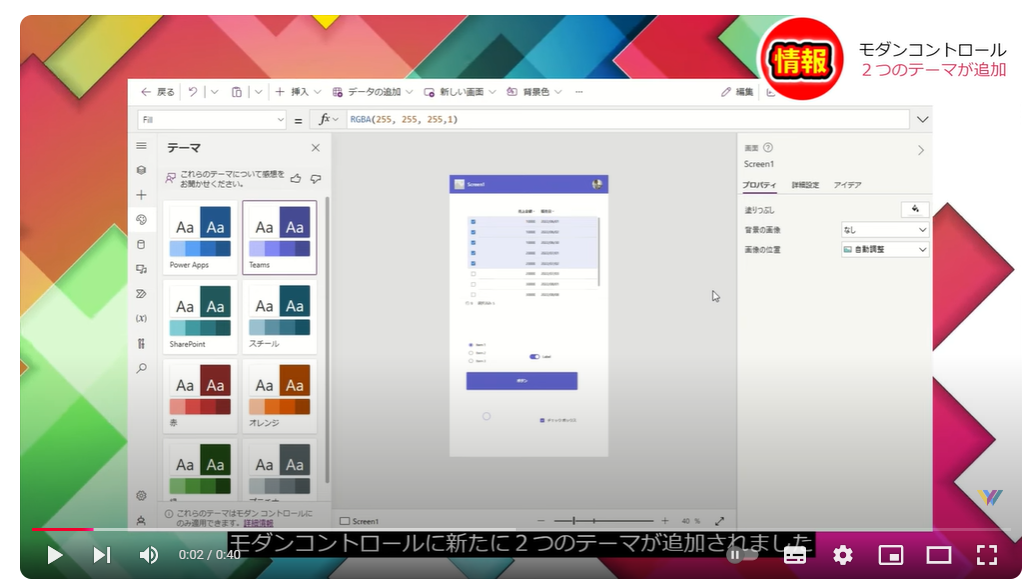Expand the paste dropdown arrow
Viewport: 1033px width, 585px height.
[x=259, y=92]
